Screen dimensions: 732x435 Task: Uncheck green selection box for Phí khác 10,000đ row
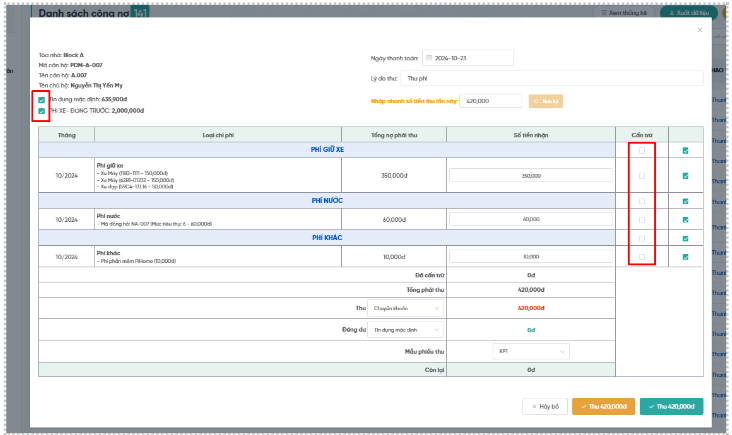(x=685, y=257)
